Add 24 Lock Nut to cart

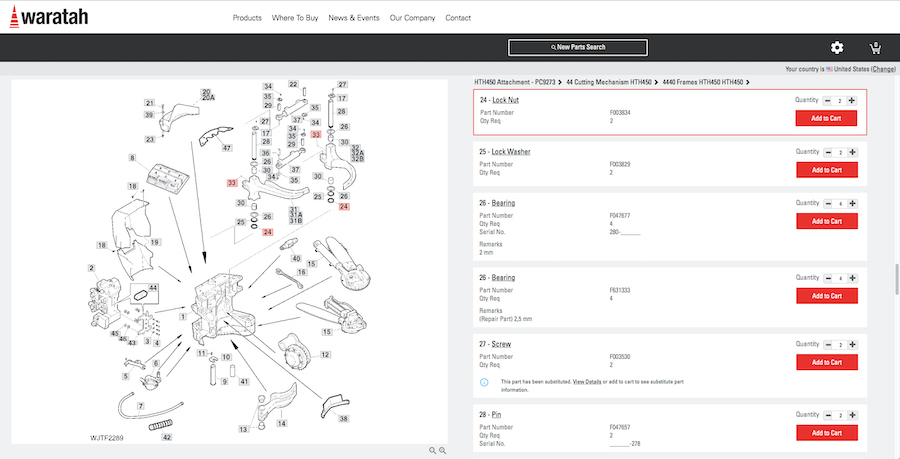pyautogui.click(x=826, y=118)
